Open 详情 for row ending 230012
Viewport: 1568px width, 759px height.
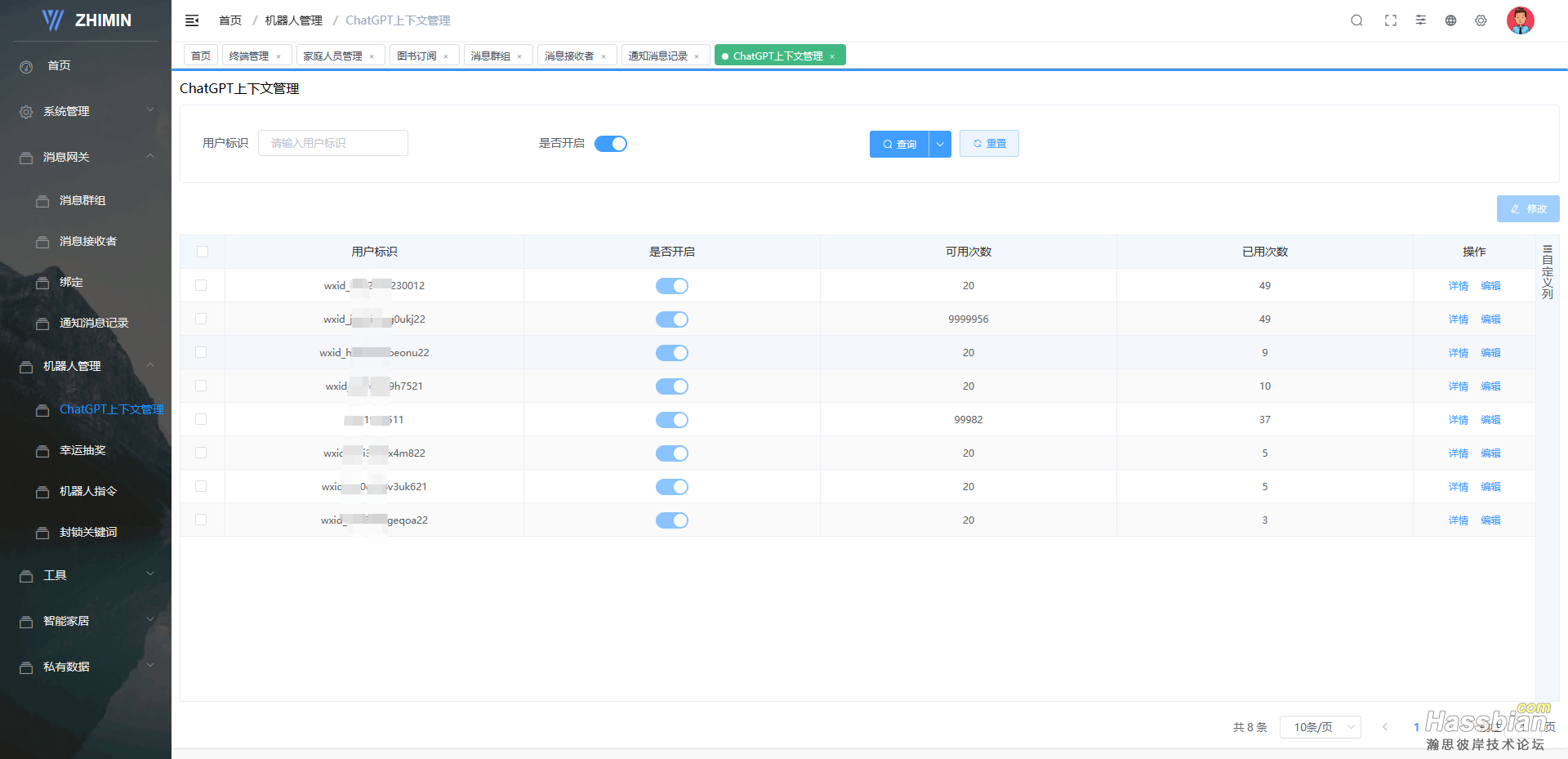tap(1459, 286)
